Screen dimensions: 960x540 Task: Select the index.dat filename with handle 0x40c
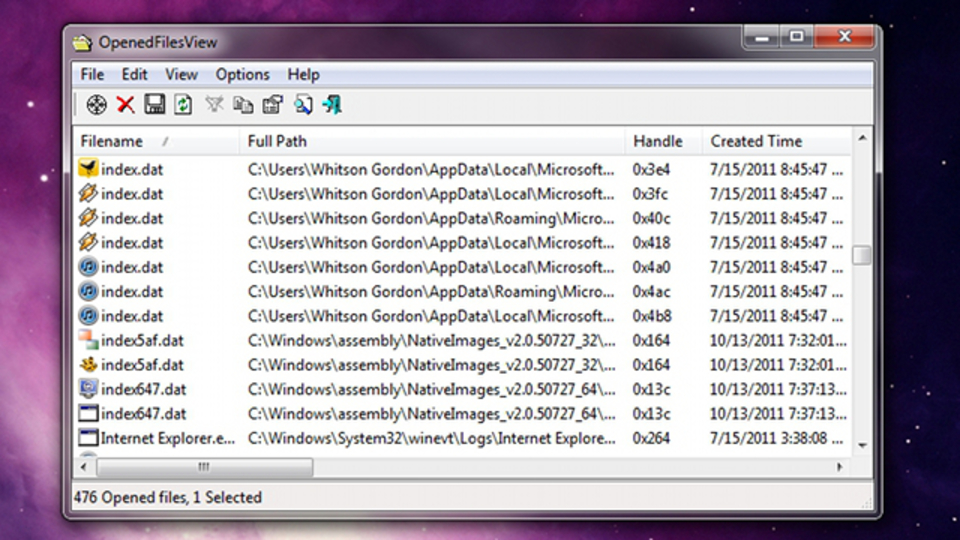coord(132,219)
